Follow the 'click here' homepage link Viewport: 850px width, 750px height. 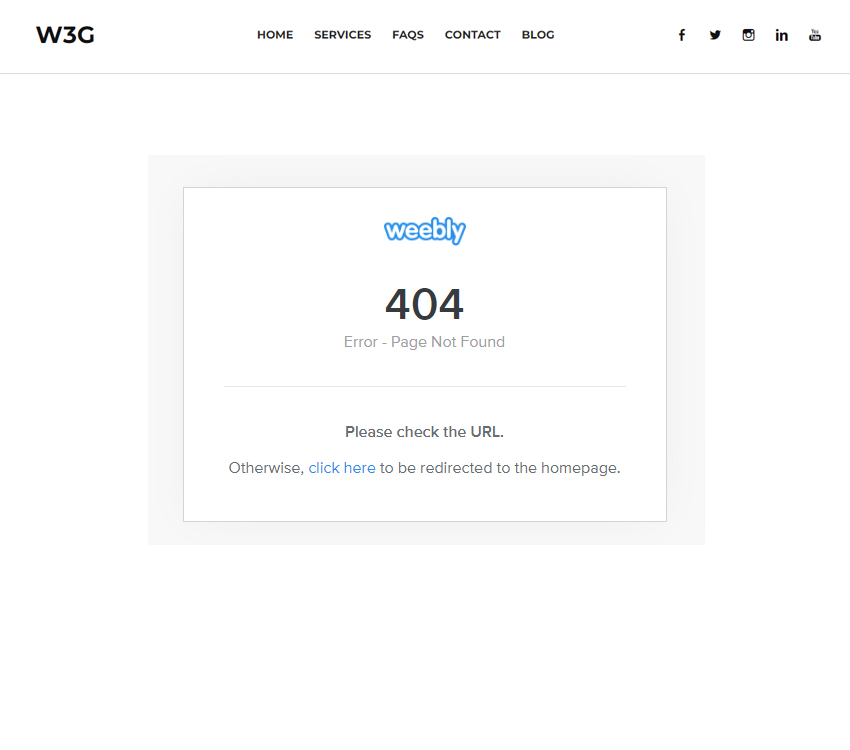(x=342, y=468)
